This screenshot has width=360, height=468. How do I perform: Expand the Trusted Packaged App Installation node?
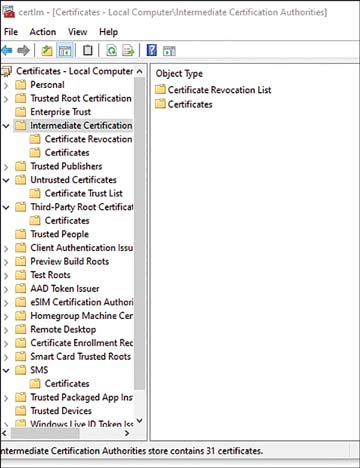[x=6, y=398]
